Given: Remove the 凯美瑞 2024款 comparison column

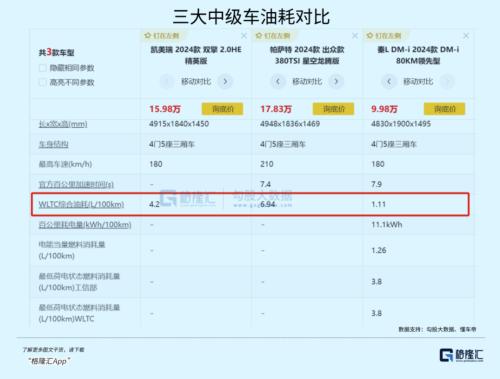Looking at the screenshot, I should tap(244, 36).
